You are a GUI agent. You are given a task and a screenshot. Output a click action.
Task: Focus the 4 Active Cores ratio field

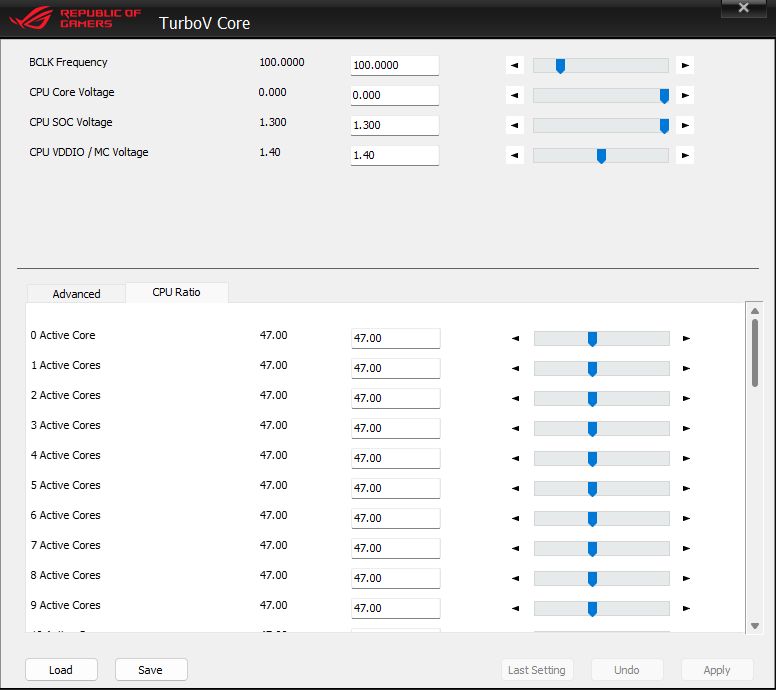click(395, 458)
